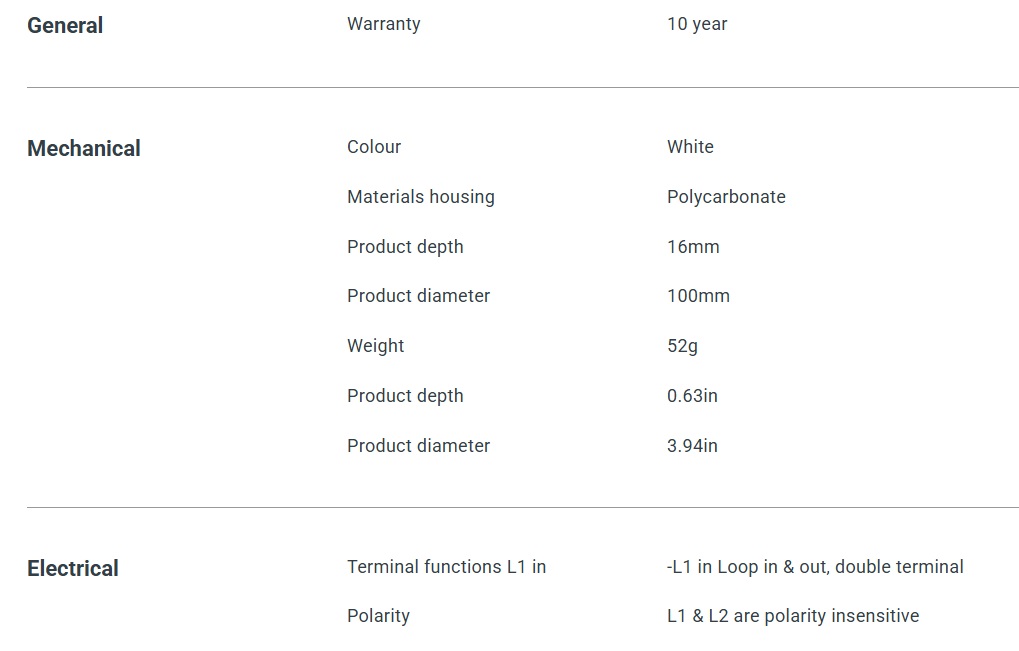Click the 0.63in depth value

[x=692, y=396]
